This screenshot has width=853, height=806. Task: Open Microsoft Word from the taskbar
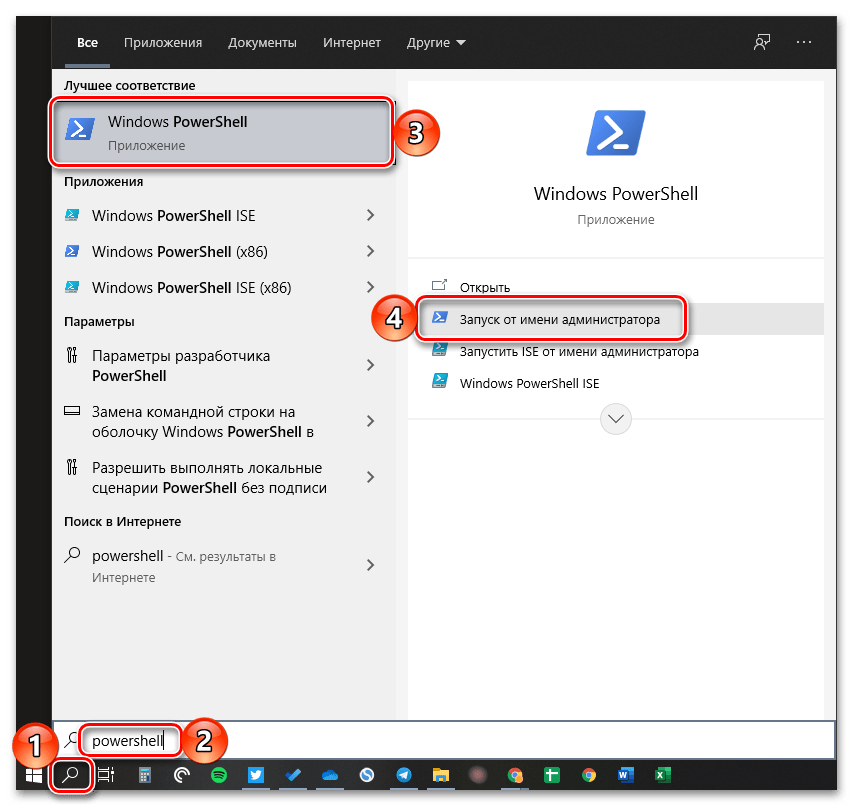[625, 774]
